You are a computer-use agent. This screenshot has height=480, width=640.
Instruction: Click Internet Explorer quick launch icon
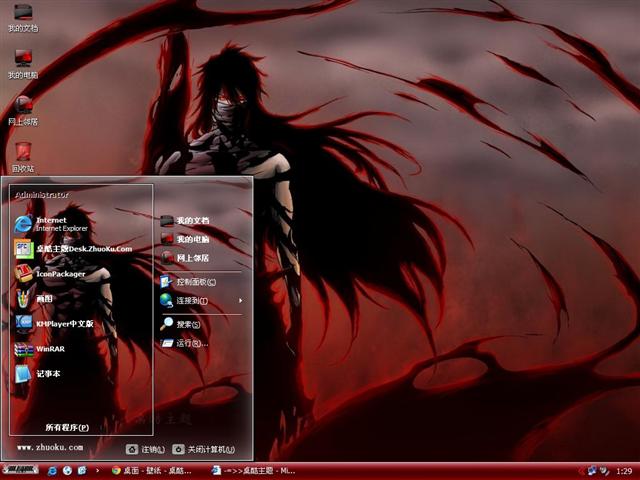52,471
